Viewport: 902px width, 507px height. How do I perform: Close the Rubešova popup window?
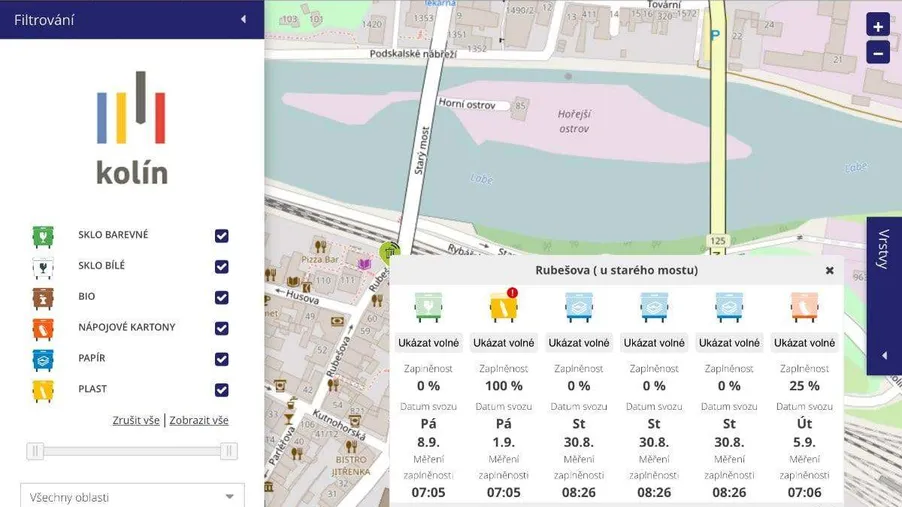click(829, 271)
